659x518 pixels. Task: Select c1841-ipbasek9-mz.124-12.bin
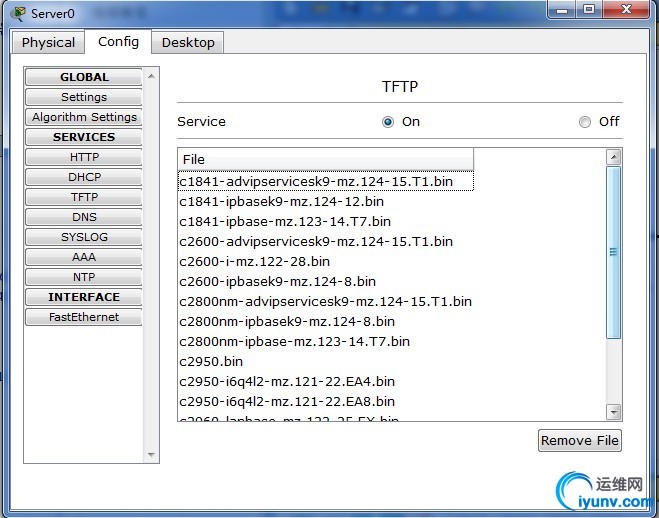point(326,201)
